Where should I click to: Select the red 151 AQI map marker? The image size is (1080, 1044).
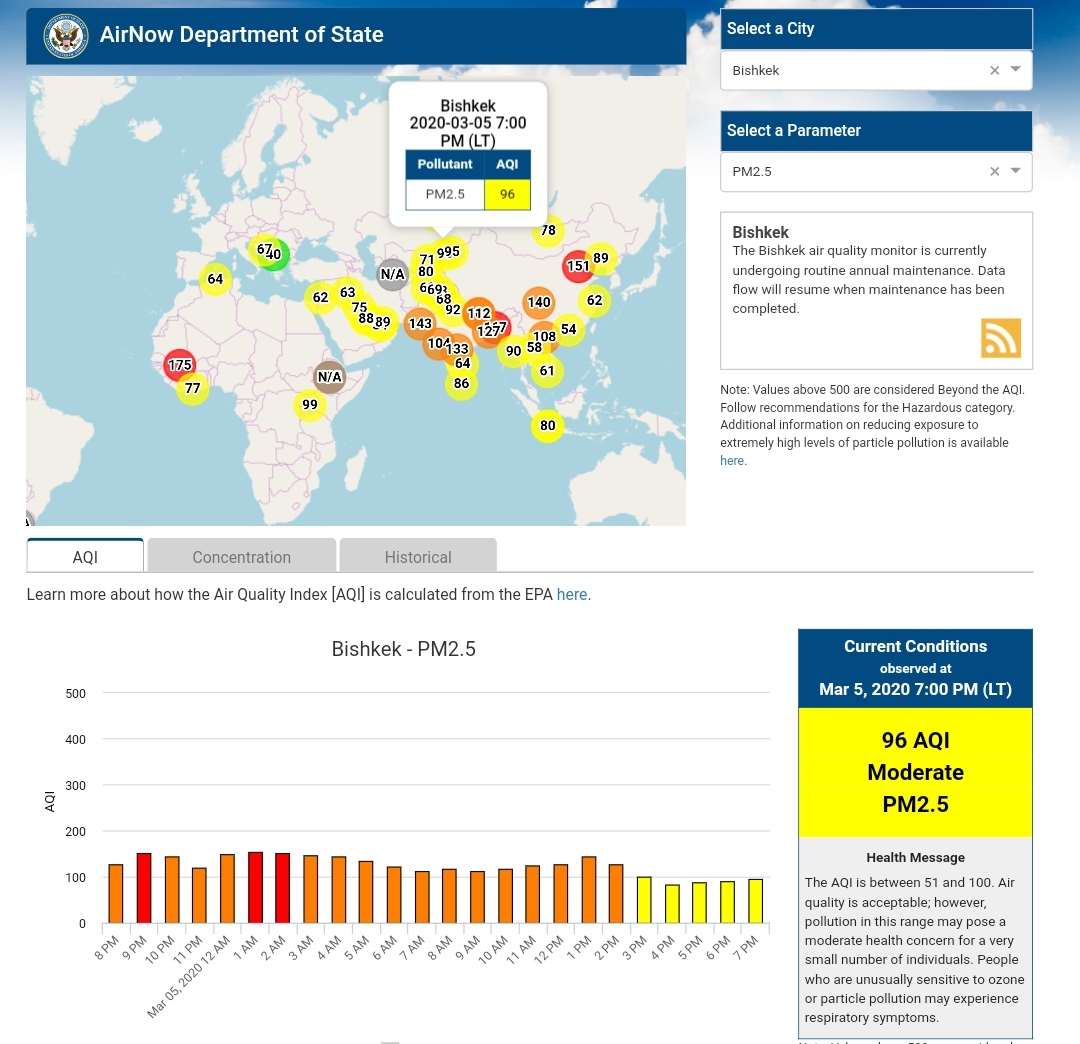578,266
